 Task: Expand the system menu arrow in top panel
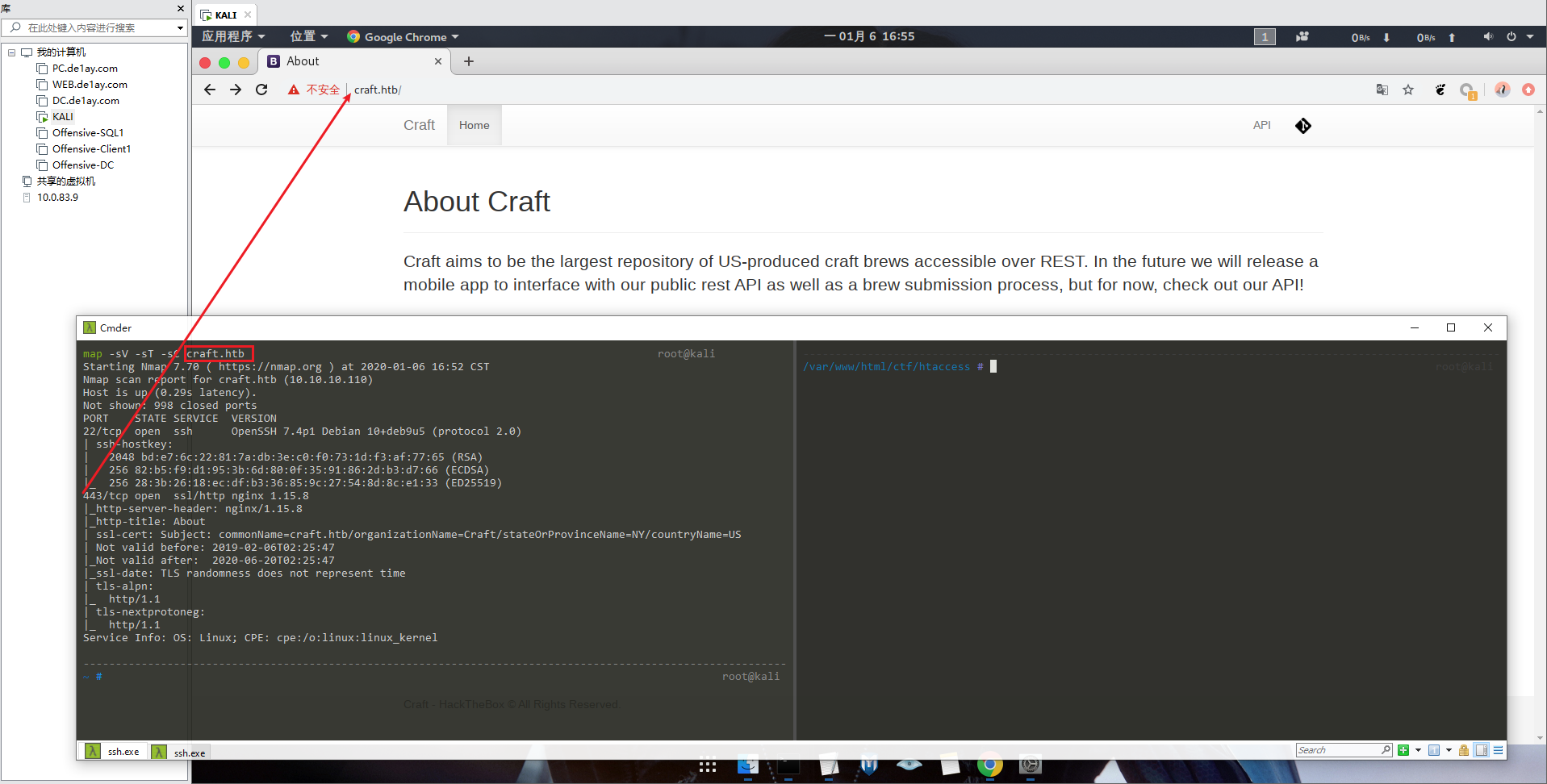click(1530, 37)
